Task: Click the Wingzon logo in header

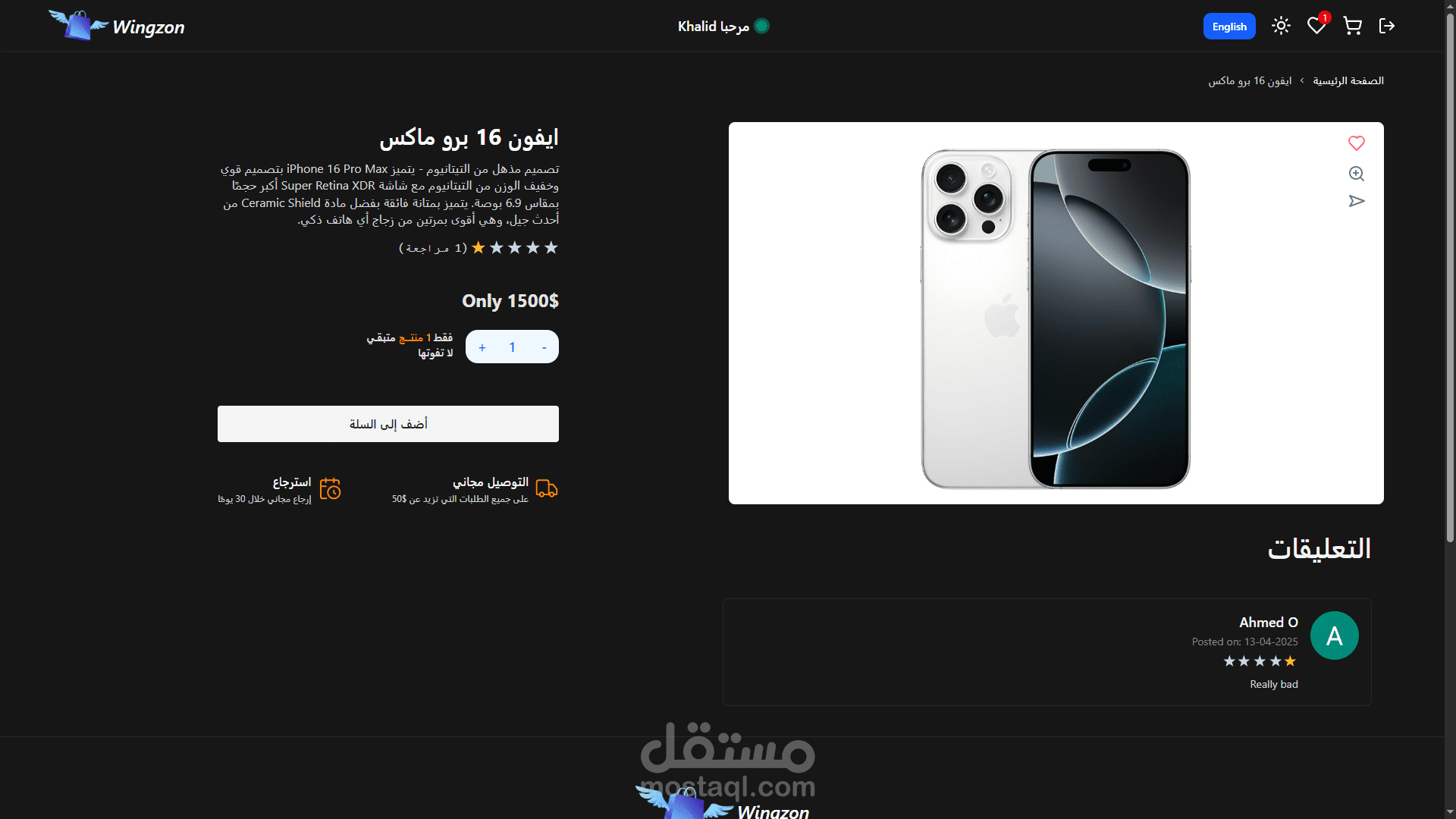Action: (x=116, y=26)
